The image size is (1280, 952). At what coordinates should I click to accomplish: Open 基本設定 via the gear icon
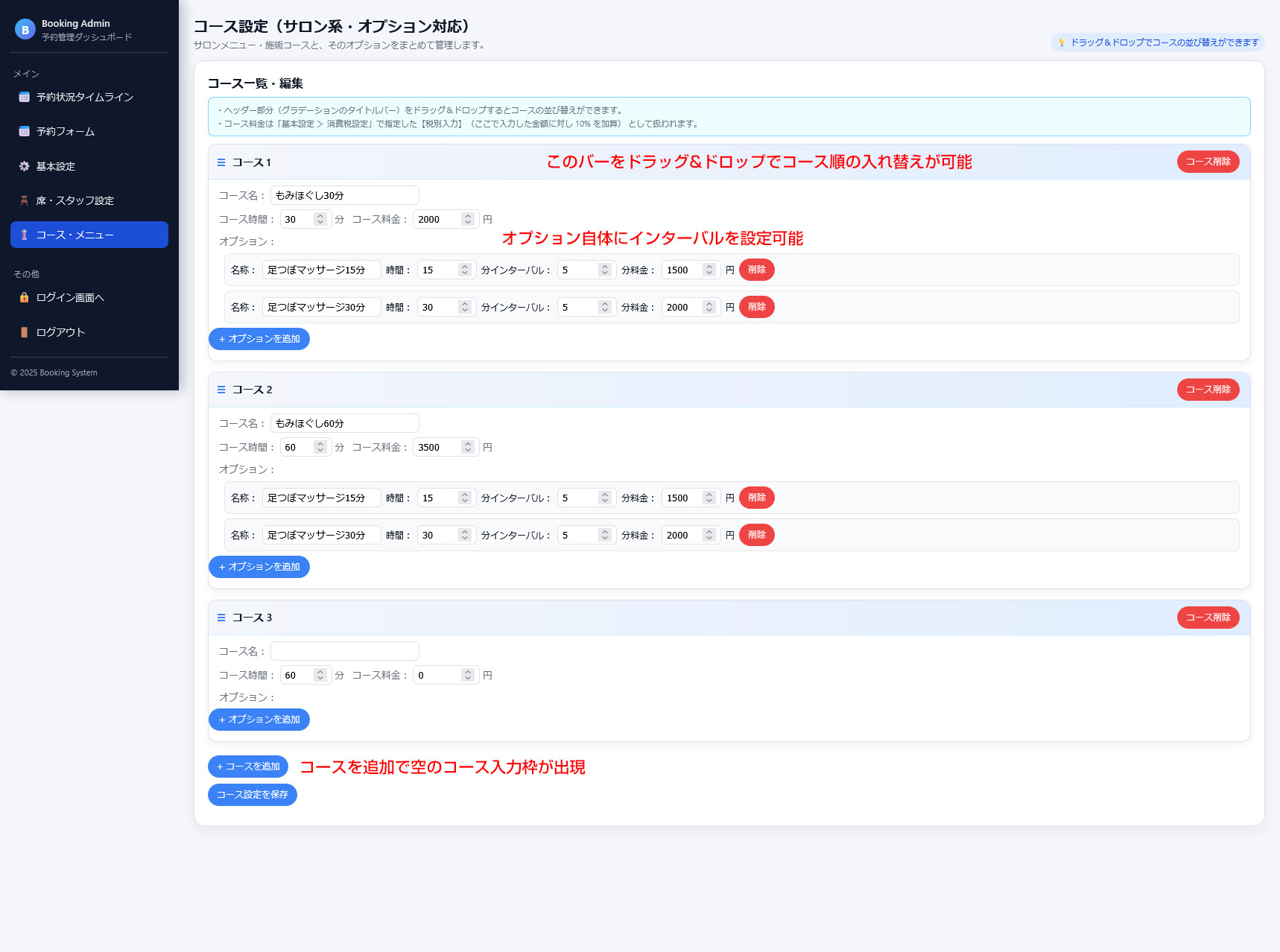(23, 166)
